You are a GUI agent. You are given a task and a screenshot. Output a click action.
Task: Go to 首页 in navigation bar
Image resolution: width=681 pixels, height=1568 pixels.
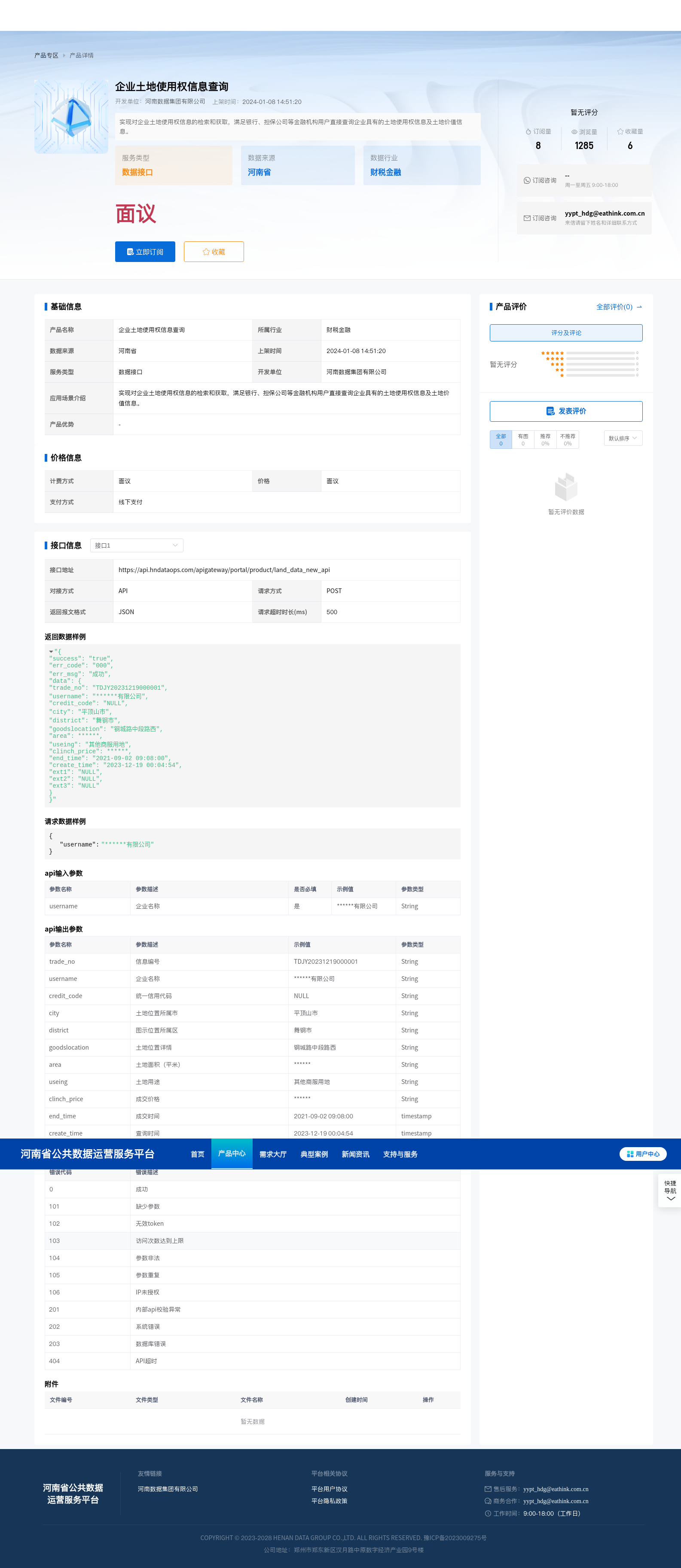pyautogui.click(x=197, y=1154)
